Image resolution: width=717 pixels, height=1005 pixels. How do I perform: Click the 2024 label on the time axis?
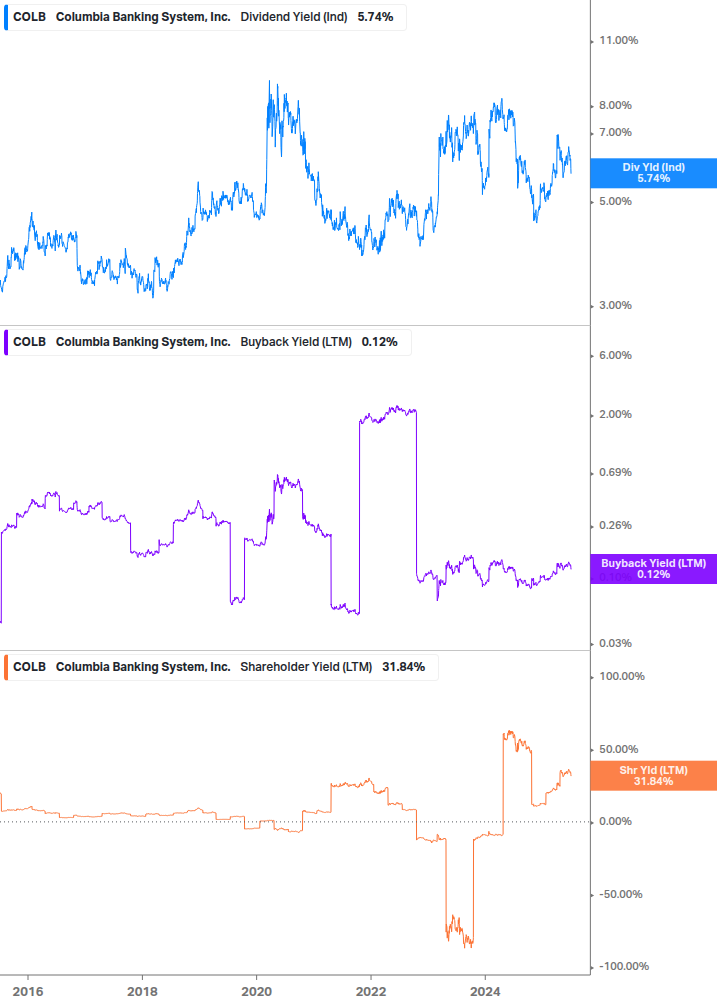[485, 992]
